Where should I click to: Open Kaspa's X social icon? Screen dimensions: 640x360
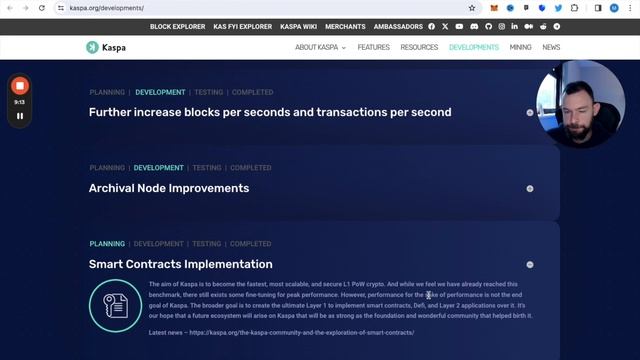[445, 27]
